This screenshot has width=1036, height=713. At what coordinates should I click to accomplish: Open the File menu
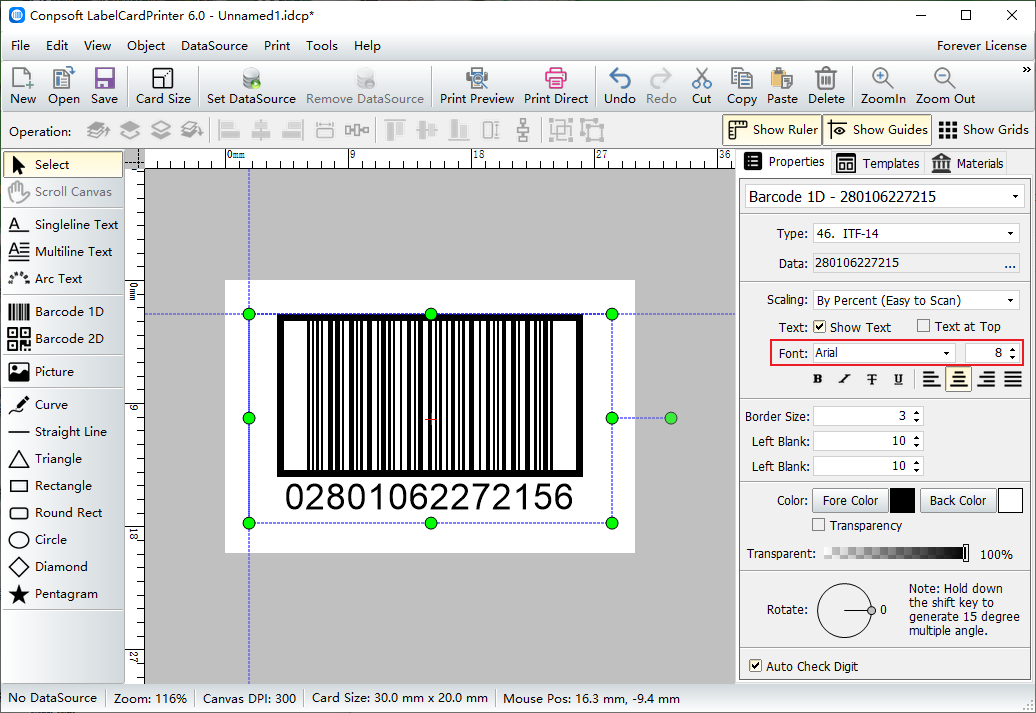coord(20,46)
